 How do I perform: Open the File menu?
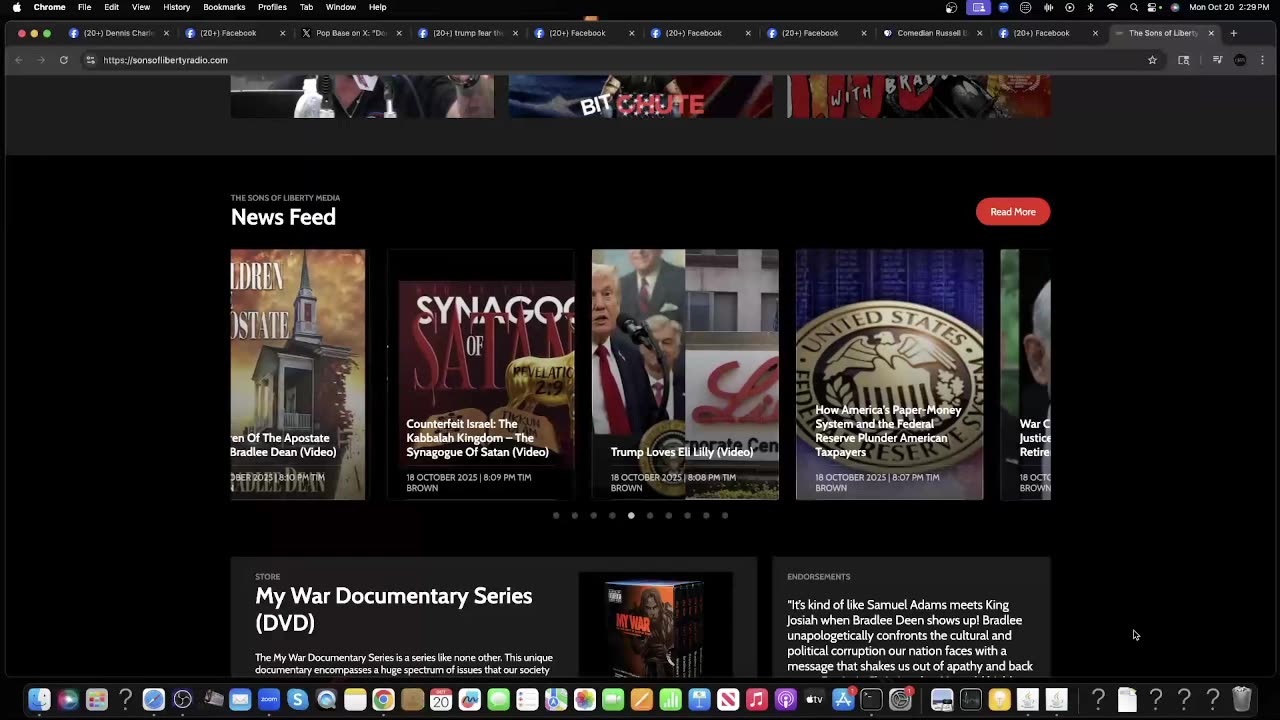pyautogui.click(x=85, y=7)
